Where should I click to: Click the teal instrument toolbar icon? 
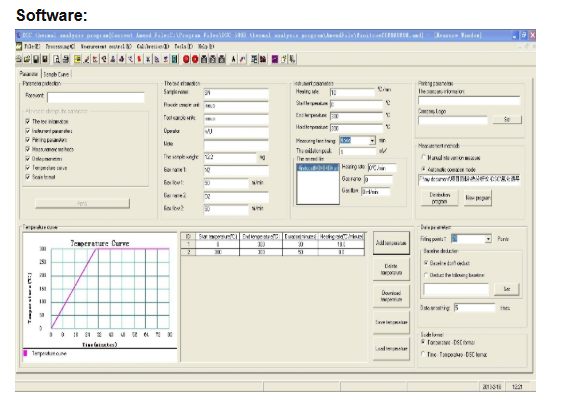point(175,59)
